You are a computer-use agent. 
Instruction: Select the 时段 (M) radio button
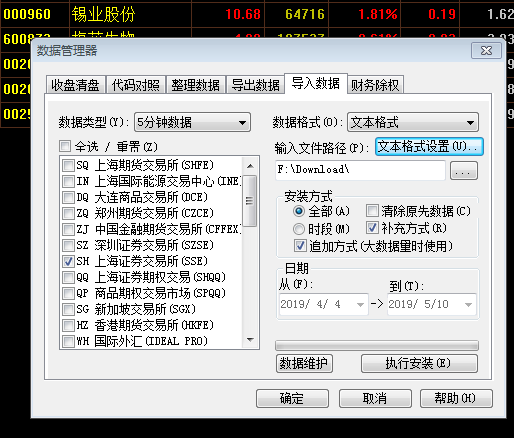click(x=299, y=229)
